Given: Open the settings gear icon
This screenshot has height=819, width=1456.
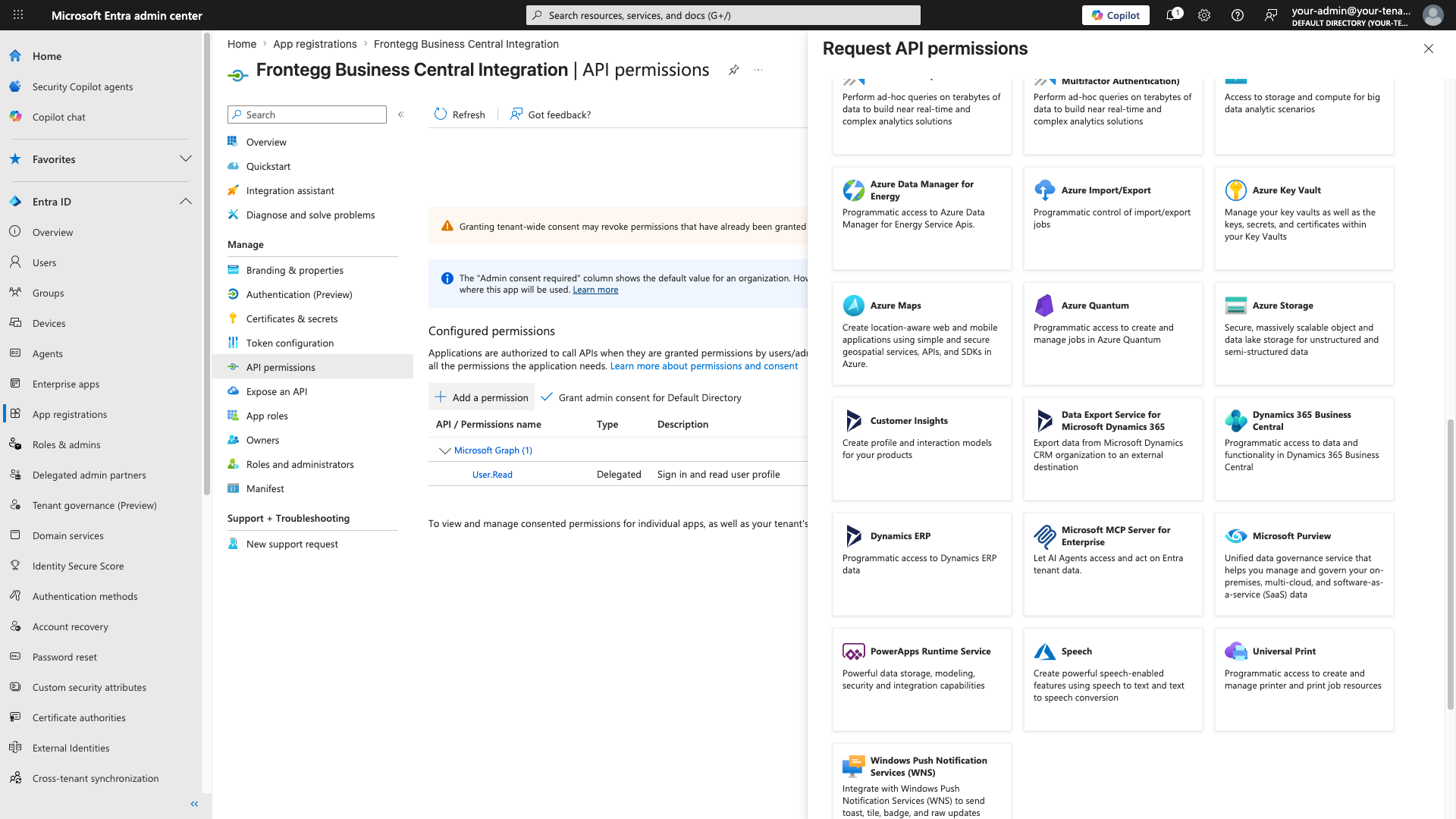Looking at the screenshot, I should coord(1204,15).
